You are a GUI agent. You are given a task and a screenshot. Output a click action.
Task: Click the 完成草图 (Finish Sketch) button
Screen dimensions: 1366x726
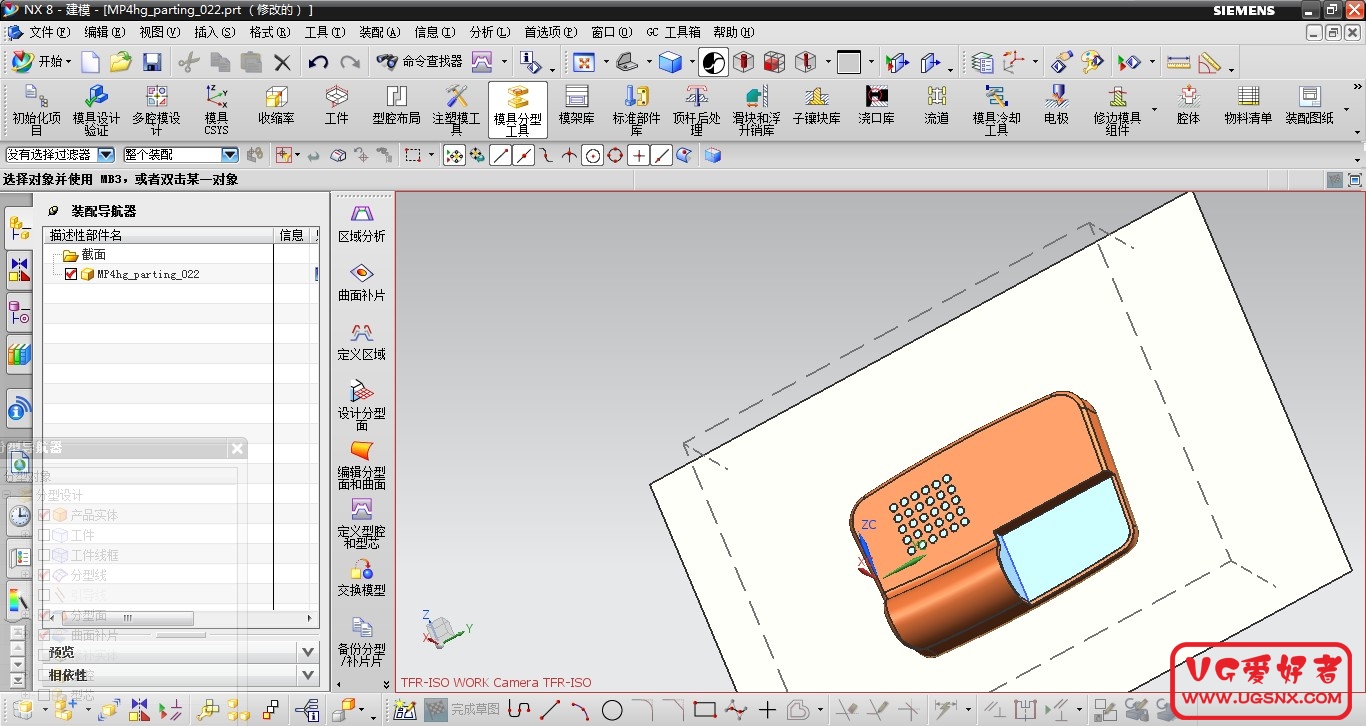462,710
